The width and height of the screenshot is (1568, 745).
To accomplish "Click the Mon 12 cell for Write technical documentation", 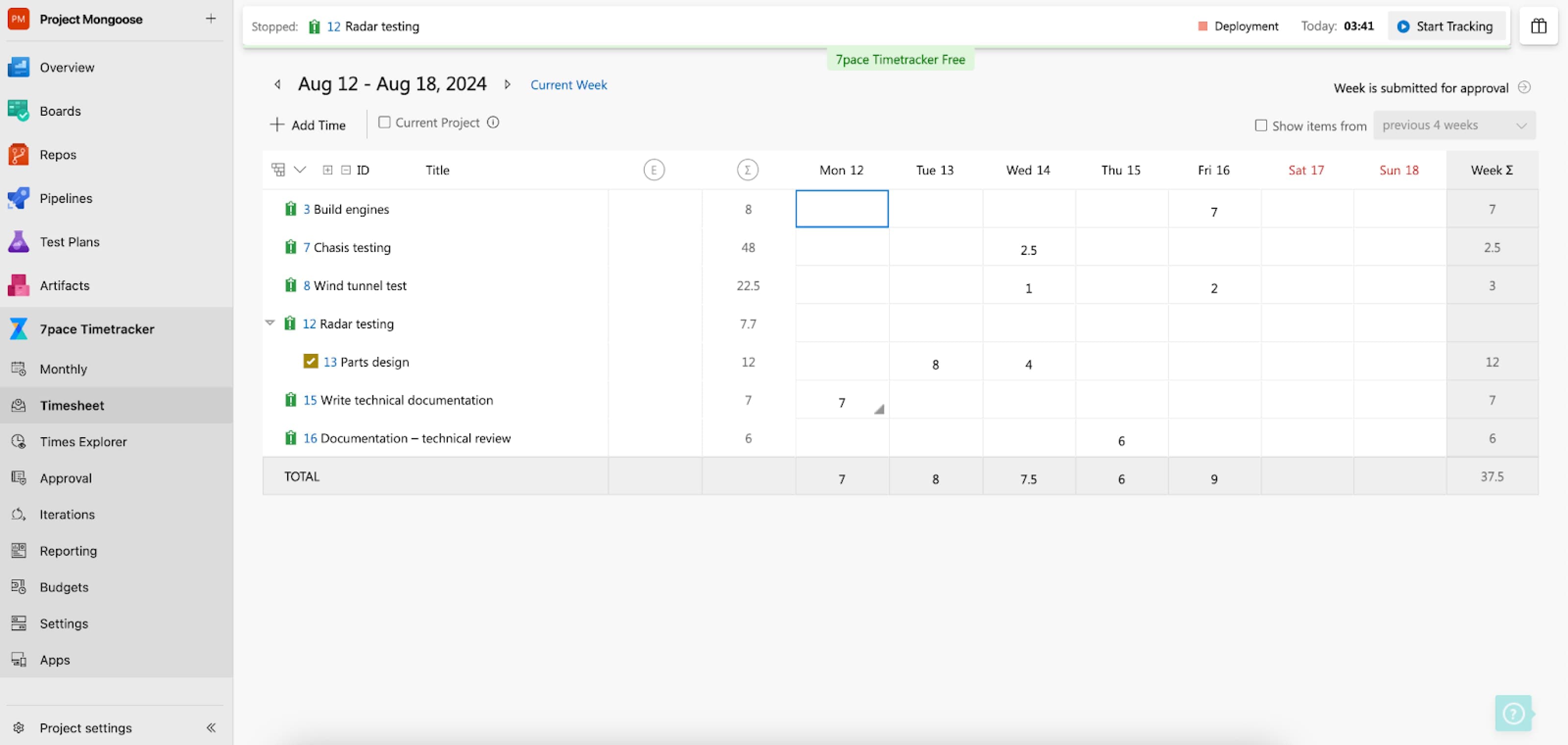I will (842, 400).
